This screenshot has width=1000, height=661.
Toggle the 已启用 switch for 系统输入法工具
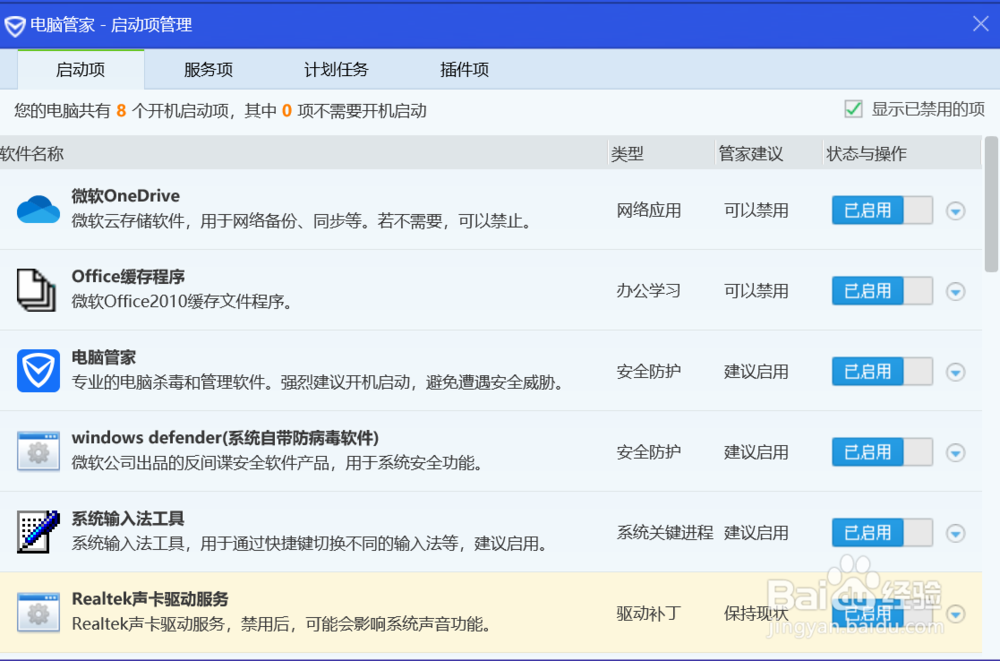tap(882, 532)
